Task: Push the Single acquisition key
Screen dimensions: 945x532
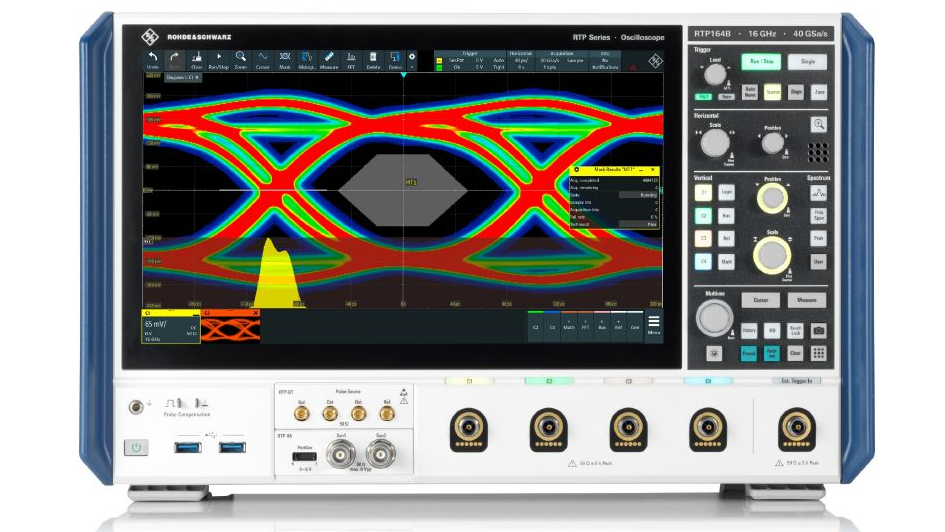Action: coord(808,61)
